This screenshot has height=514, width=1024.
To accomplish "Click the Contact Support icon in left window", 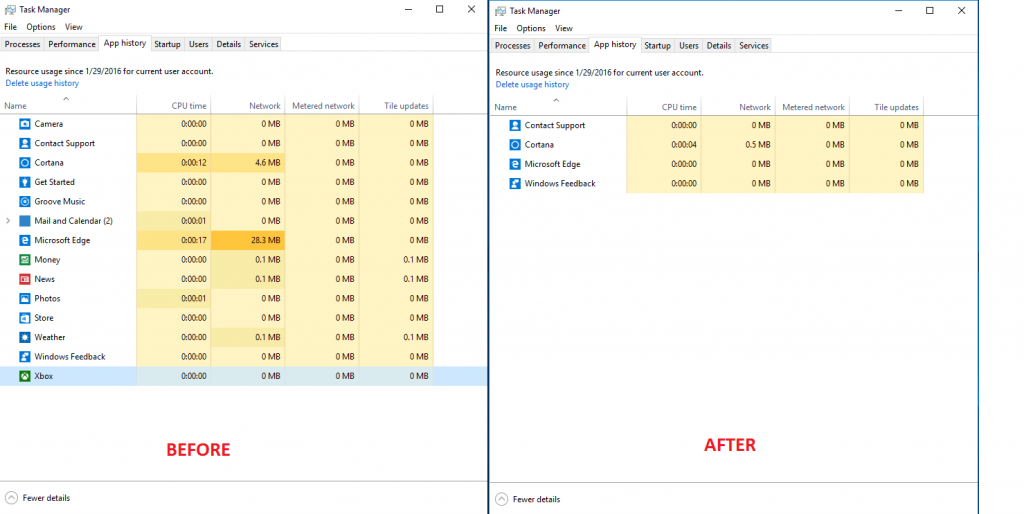I will pos(25,143).
